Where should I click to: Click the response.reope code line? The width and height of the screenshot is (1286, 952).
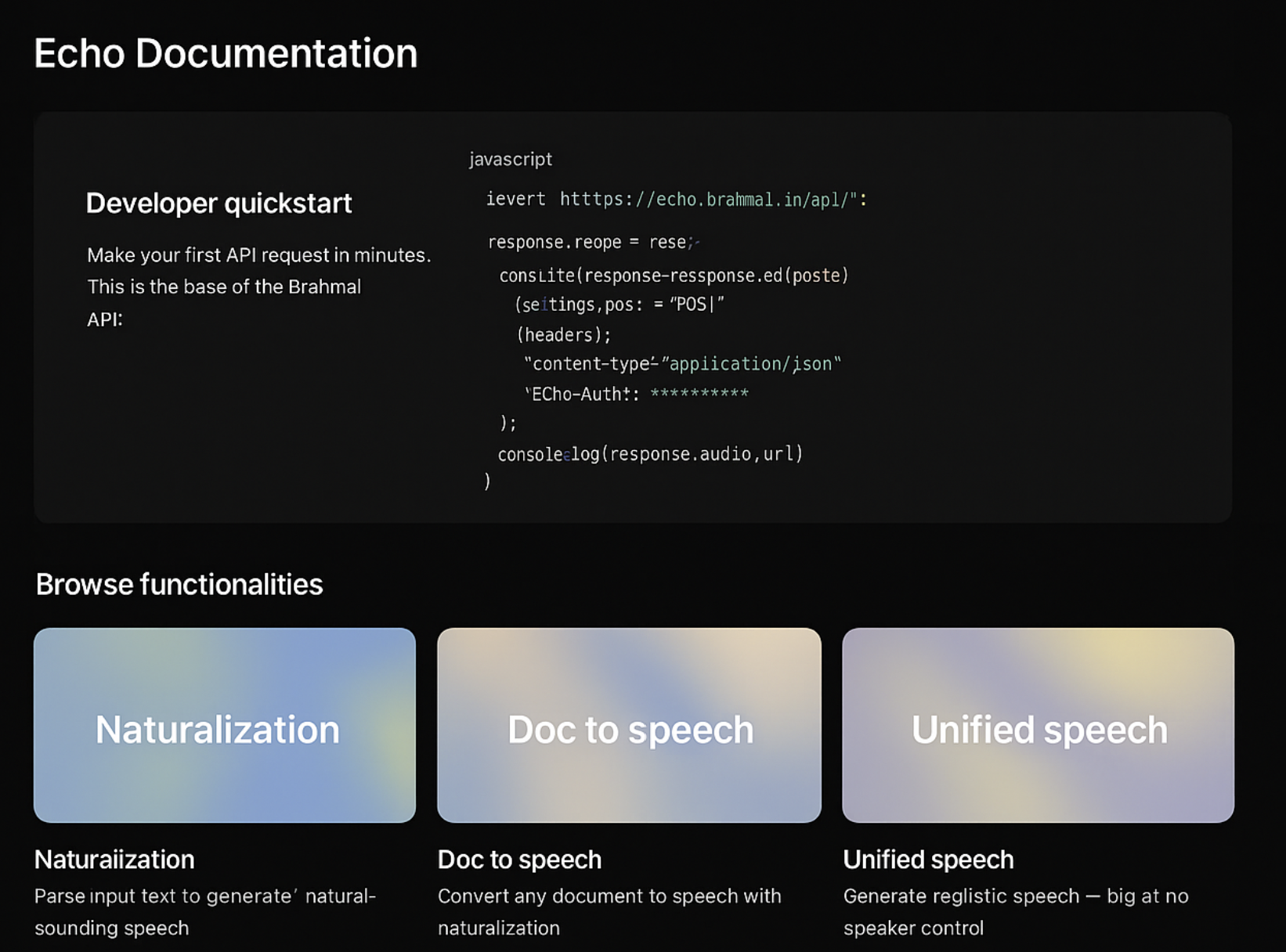[591, 243]
